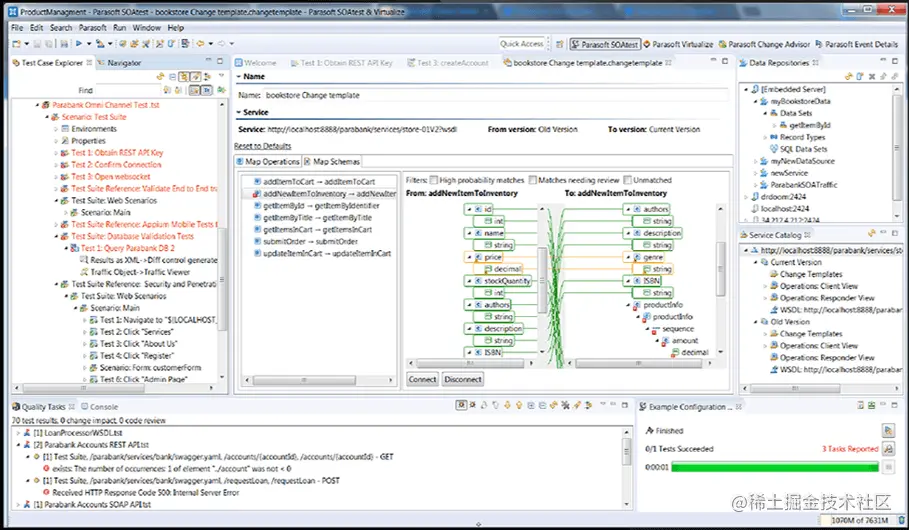Click the Name field bookstore Change template
The height and width of the screenshot is (530, 909).
[x=496, y=95]
